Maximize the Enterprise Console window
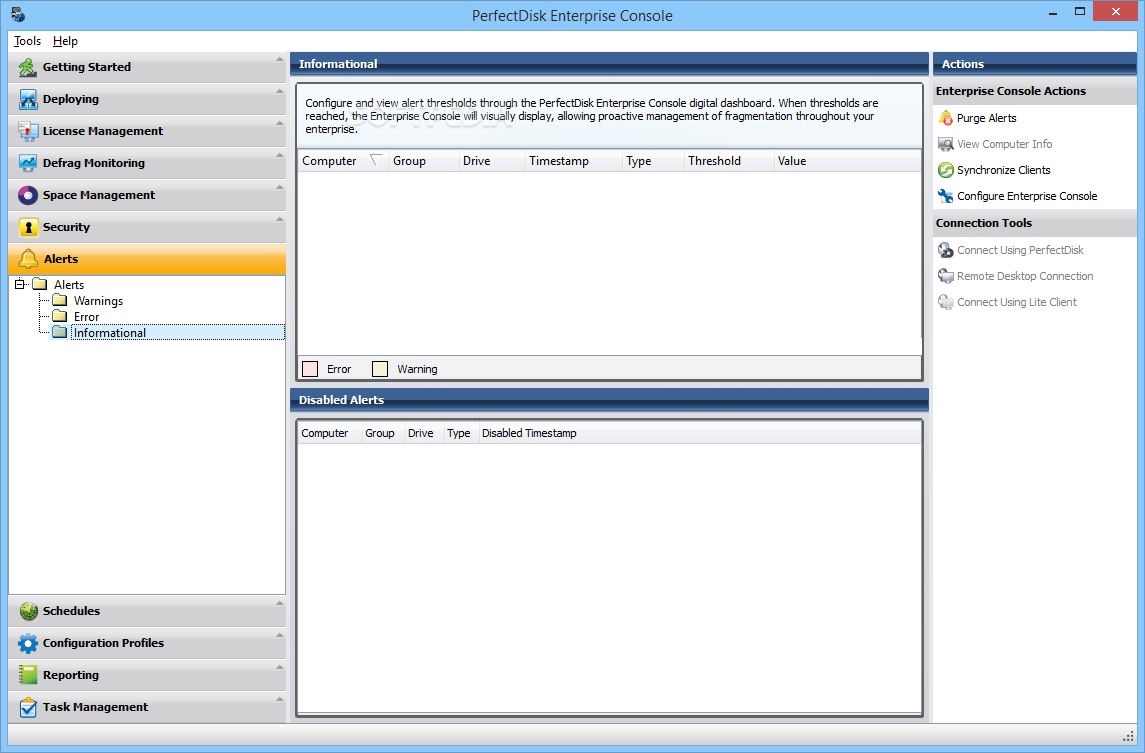This screenshot has height=753, width=1145. click(x=1080, y=11)
